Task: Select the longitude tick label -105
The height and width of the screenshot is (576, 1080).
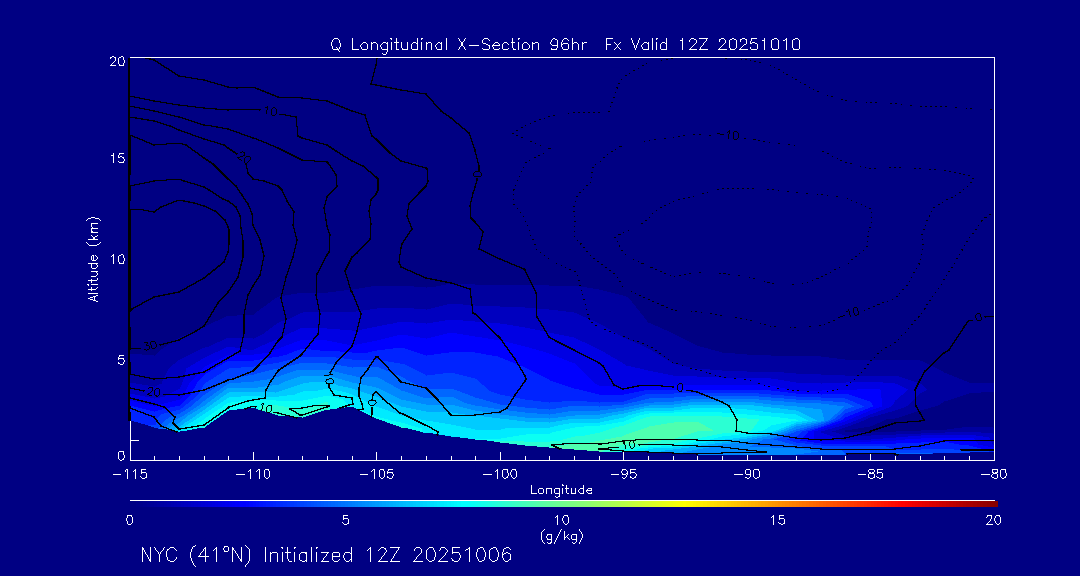Action: coord(377,475)
